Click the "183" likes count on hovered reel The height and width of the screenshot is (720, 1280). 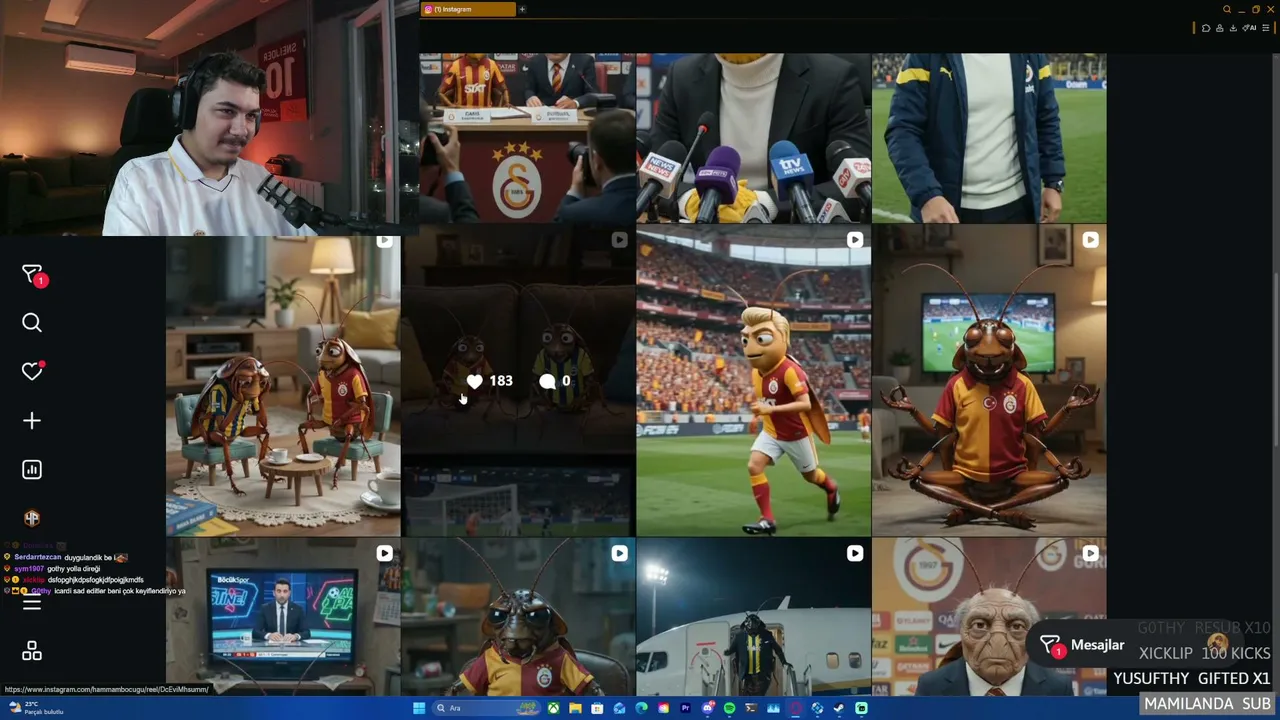click(490, 381)
